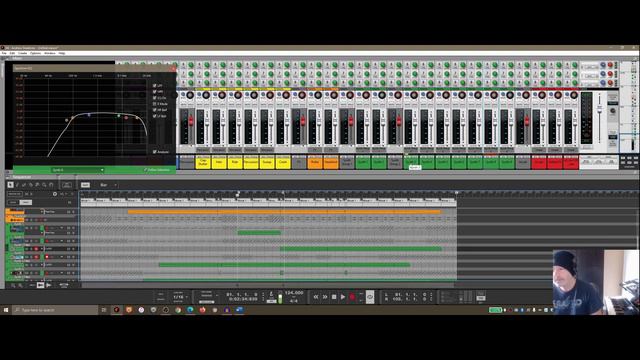Open the File menu
640x360 pixels.
4,53
